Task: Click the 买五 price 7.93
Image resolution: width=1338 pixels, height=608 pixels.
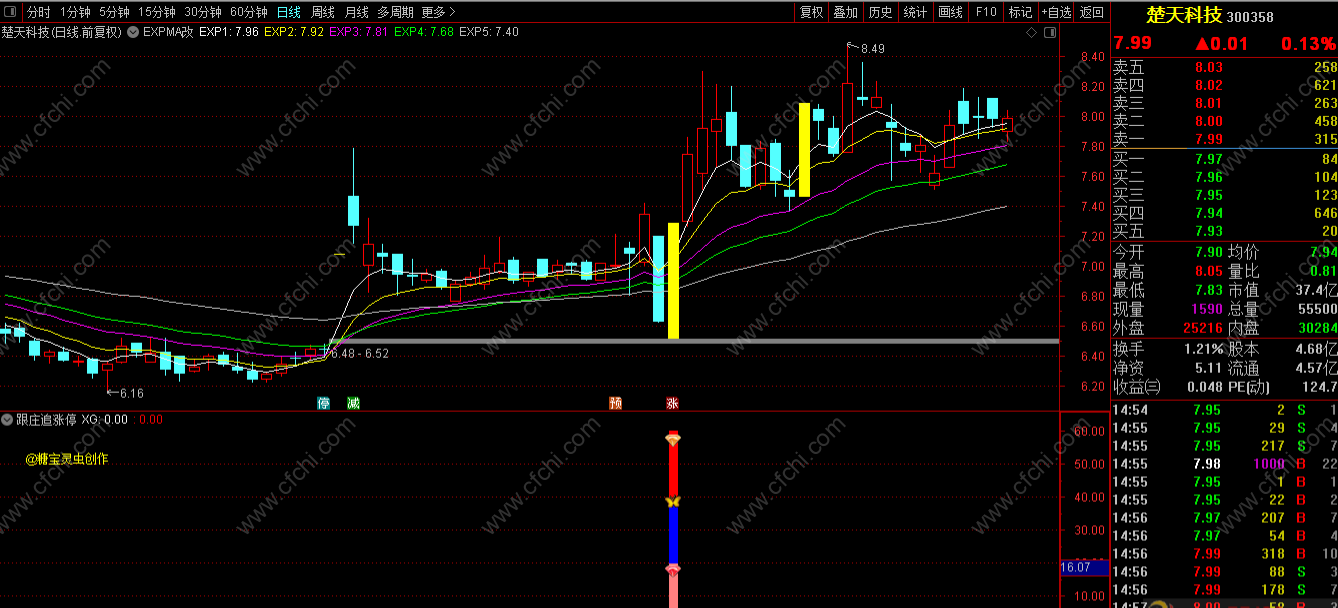Action: 1208,231
